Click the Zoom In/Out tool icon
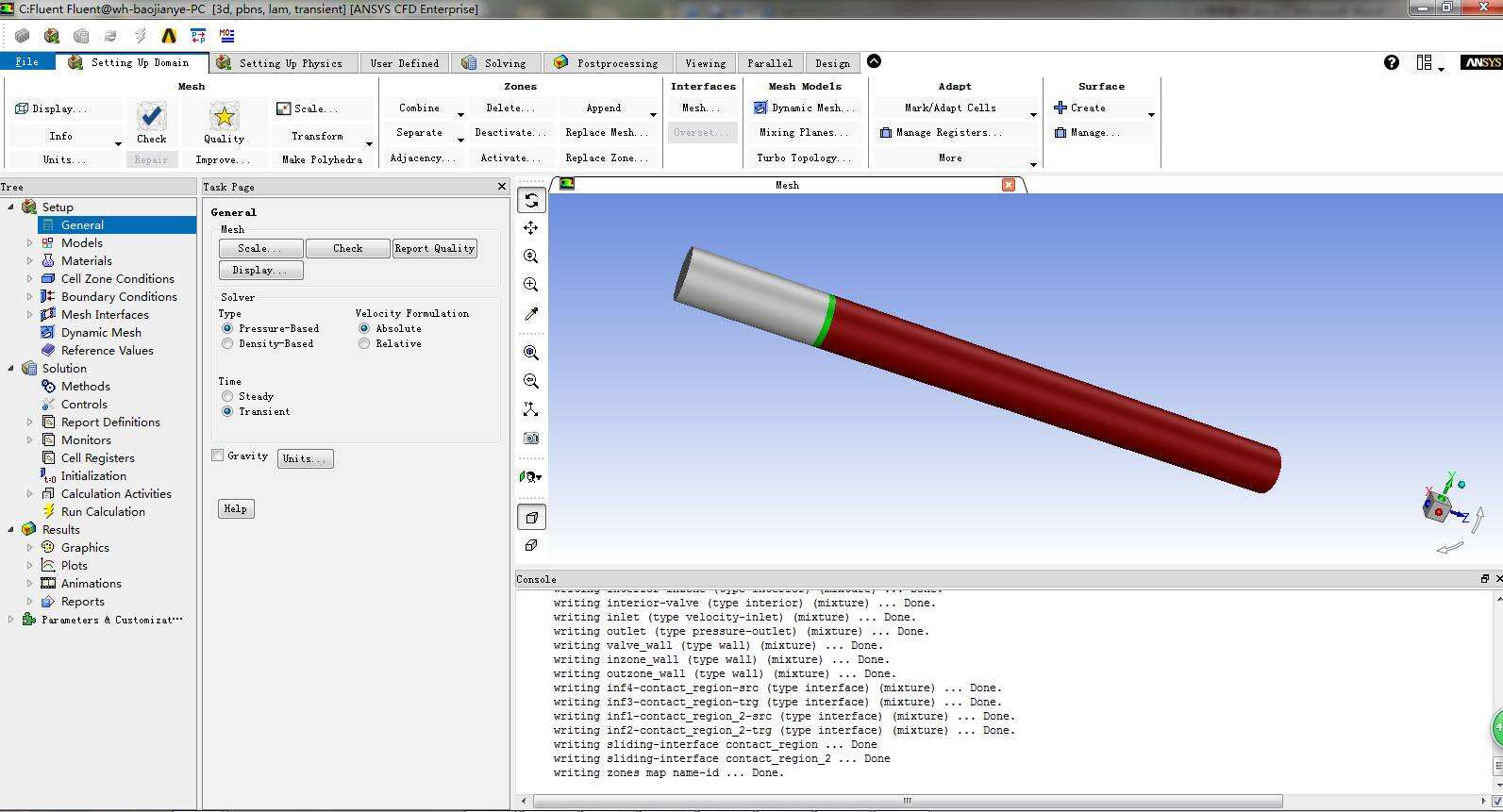Image resolution: width=1503 pixels, height=812 pixels. (531, 257)
